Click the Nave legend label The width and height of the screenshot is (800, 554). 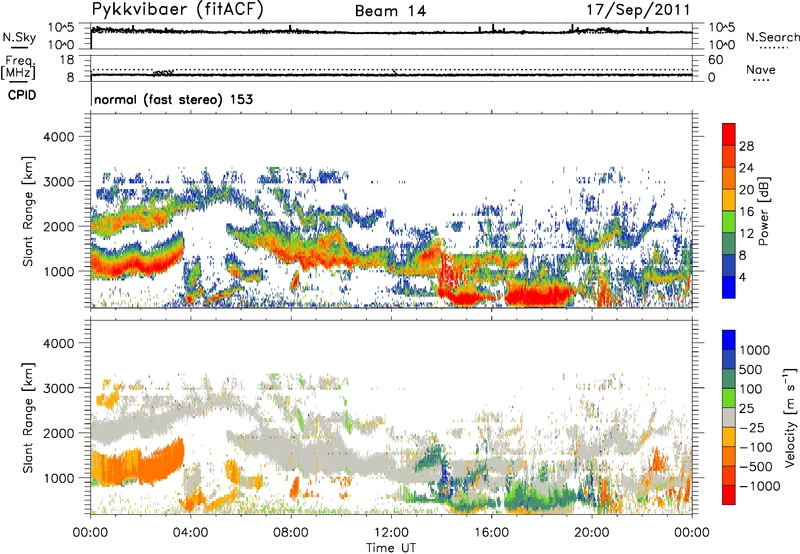point(761,70)
